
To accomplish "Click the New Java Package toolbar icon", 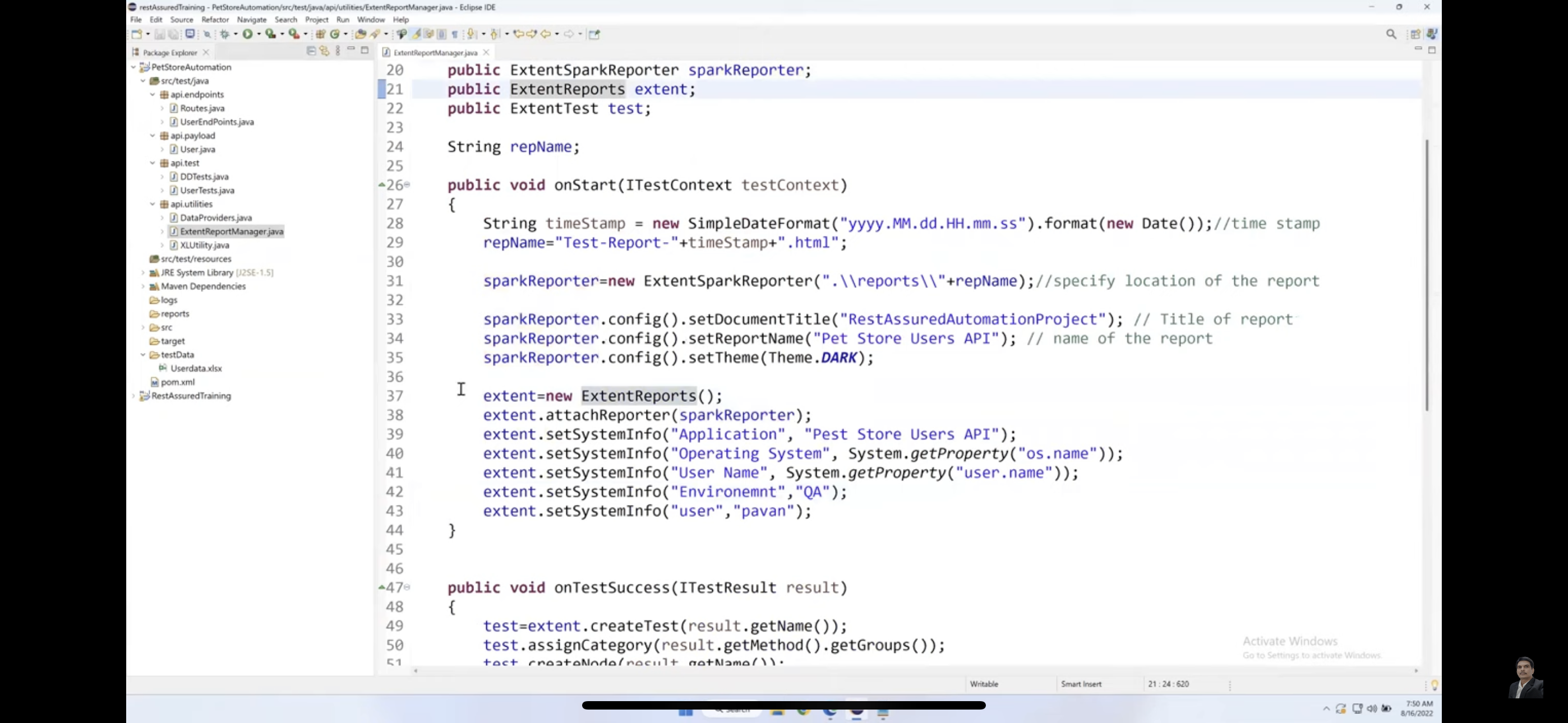I will coord(320,34).
